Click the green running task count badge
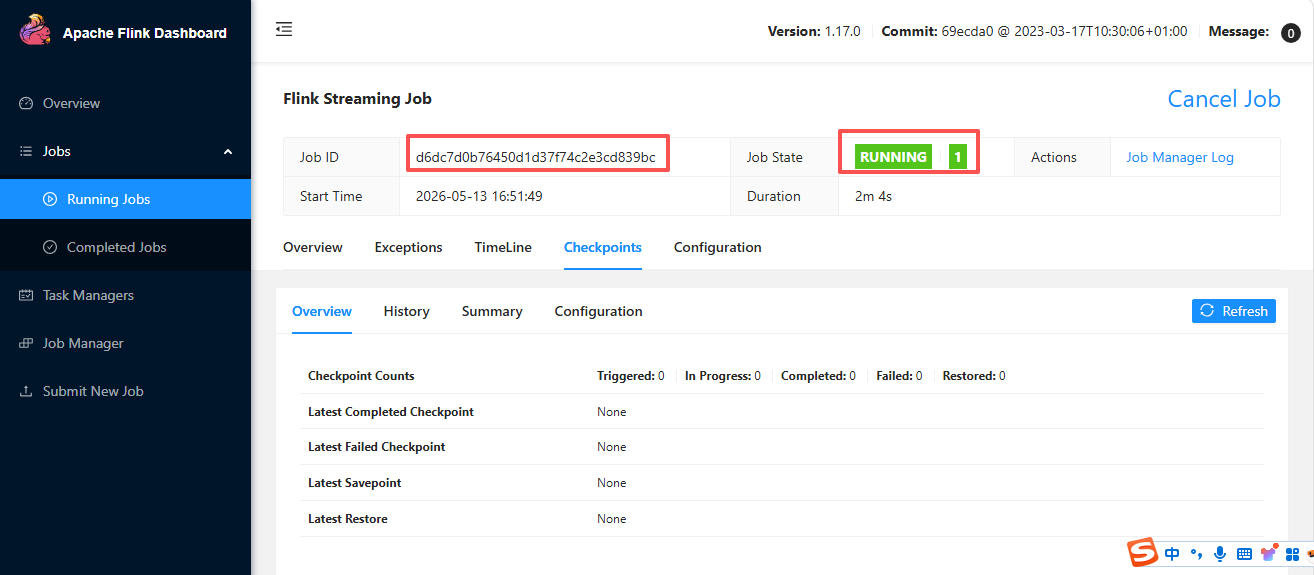This screenshot has height=575, width=1314. click(958, 157)
